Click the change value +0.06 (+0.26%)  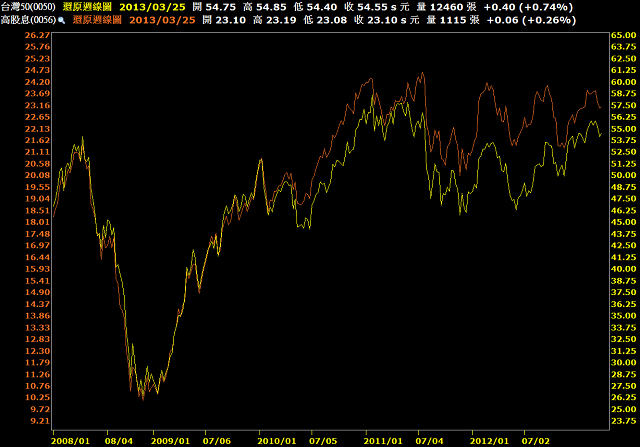531,20
